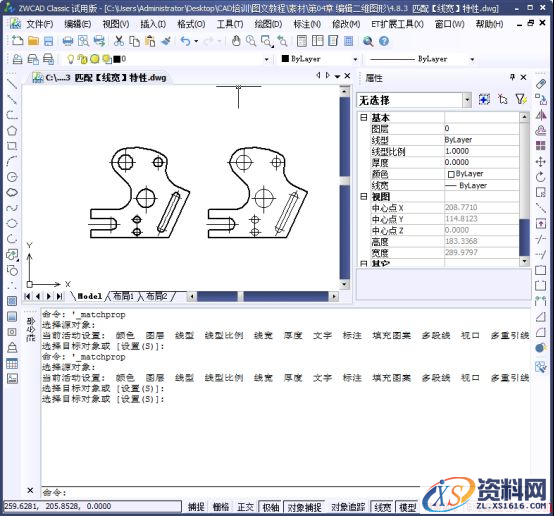
Task: Open a file with the folder icon
Action: [x=33, y=41]
